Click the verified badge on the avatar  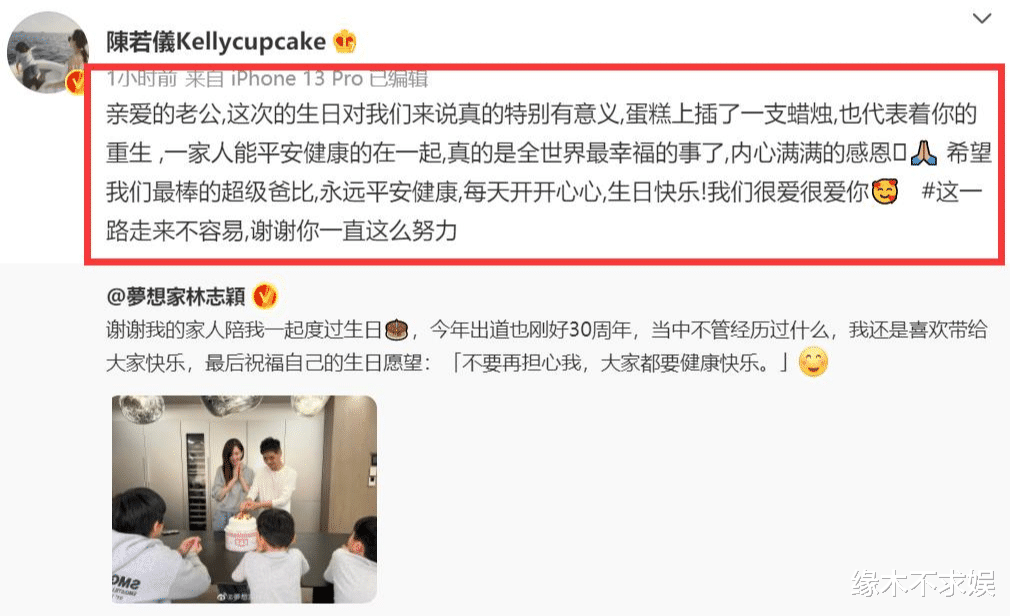76,82
